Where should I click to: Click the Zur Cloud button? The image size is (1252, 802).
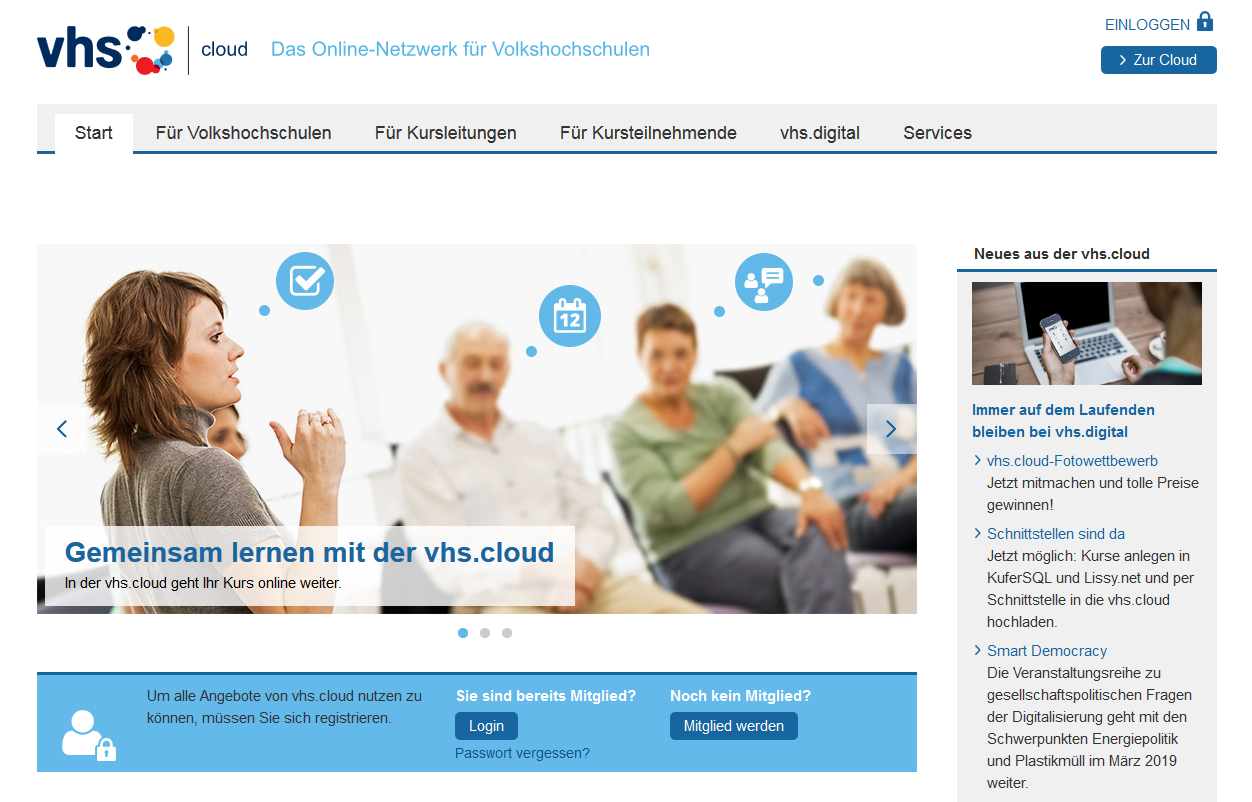pos(1159,60)
